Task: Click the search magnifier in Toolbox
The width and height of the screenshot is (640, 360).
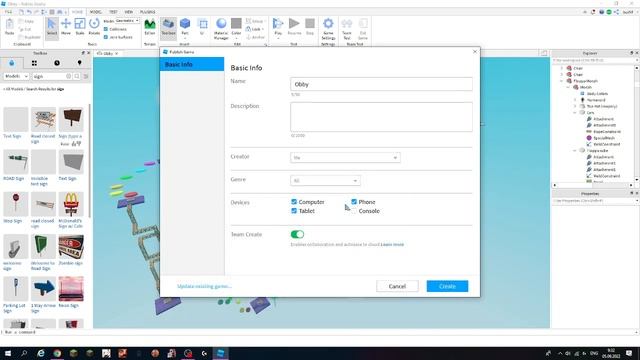Action: (x=77, y=76)
